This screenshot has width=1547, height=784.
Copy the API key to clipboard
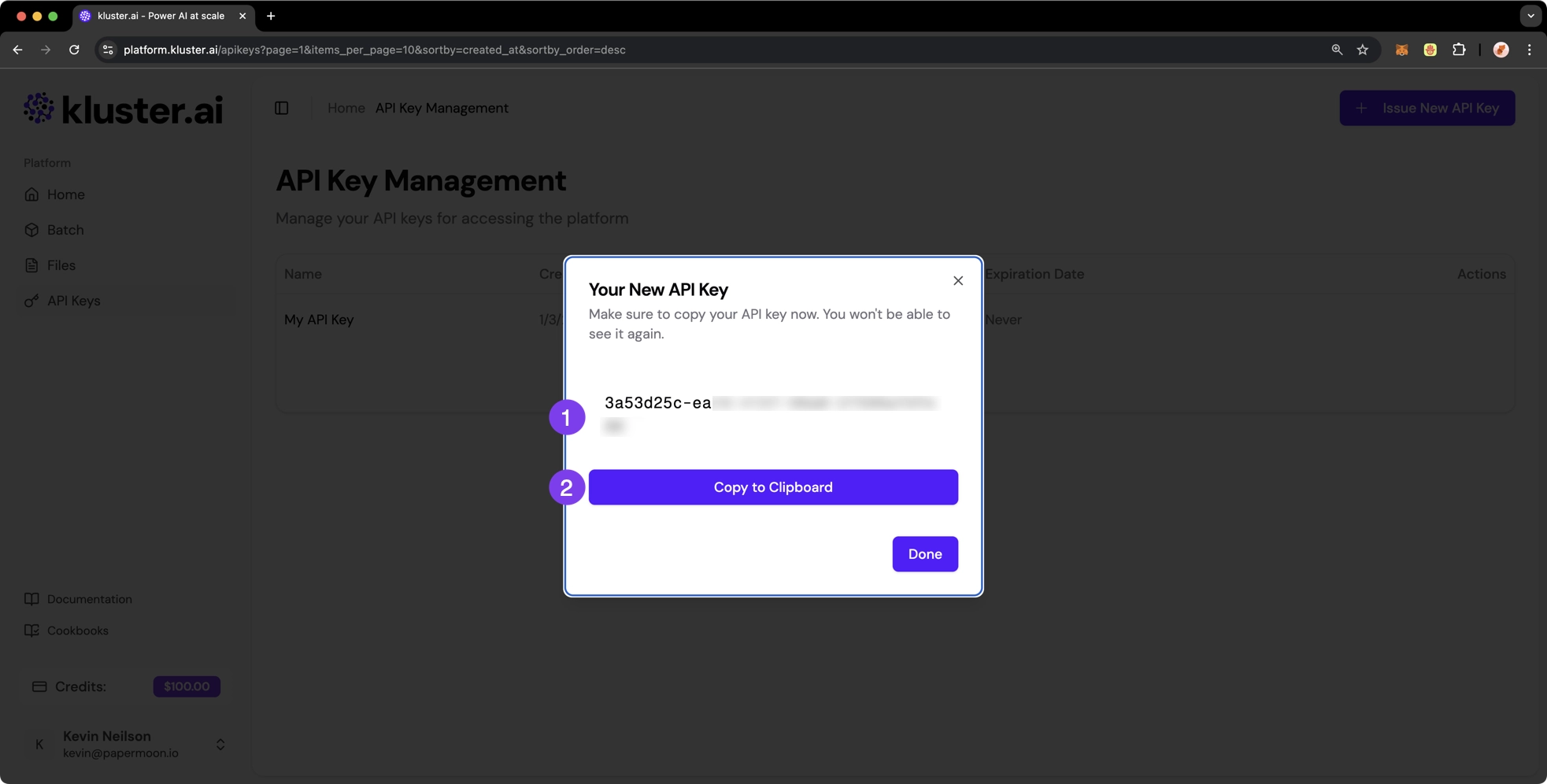pos(773,487)
